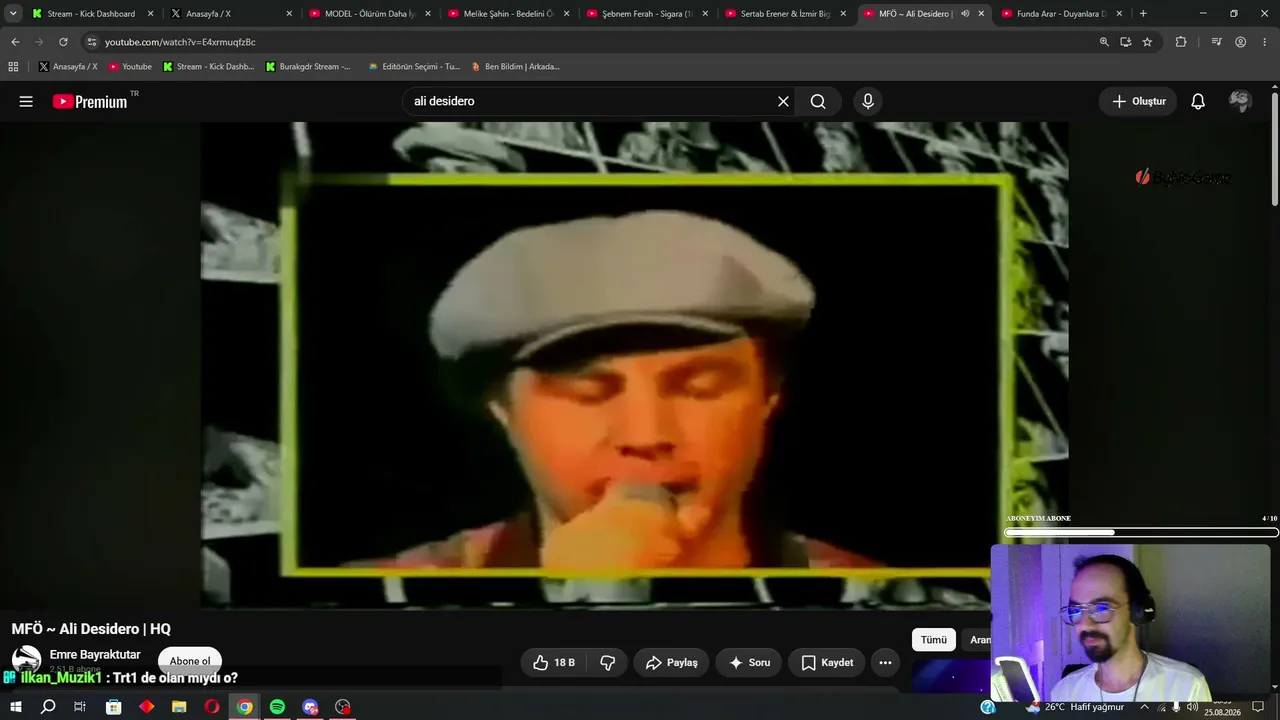
Task: Open browser zoom magnifier in address bar
Action: (1104, 42)
